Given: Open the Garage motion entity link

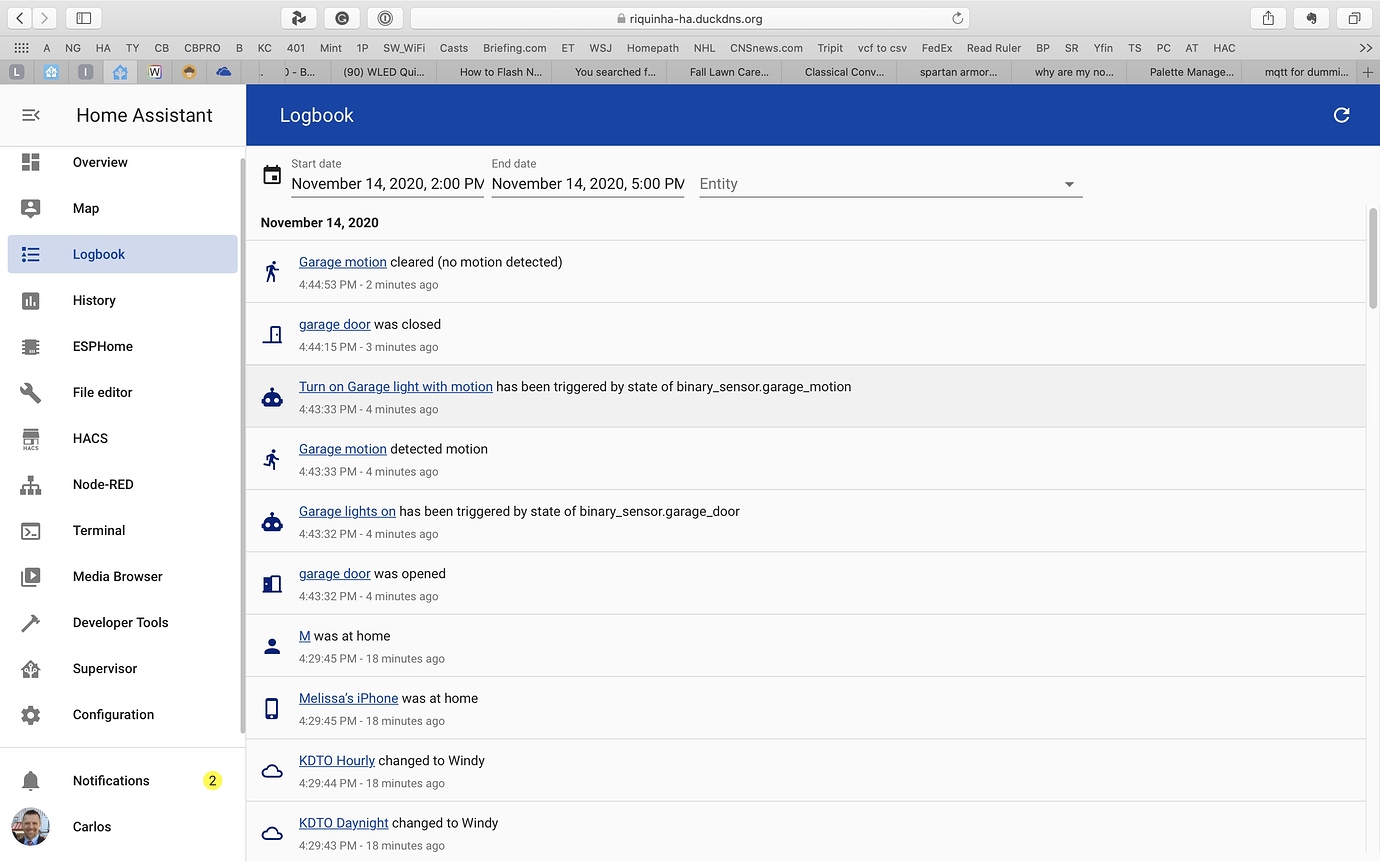Looking at the screenshot, I should pyautogui.click(x=342, y=261).
